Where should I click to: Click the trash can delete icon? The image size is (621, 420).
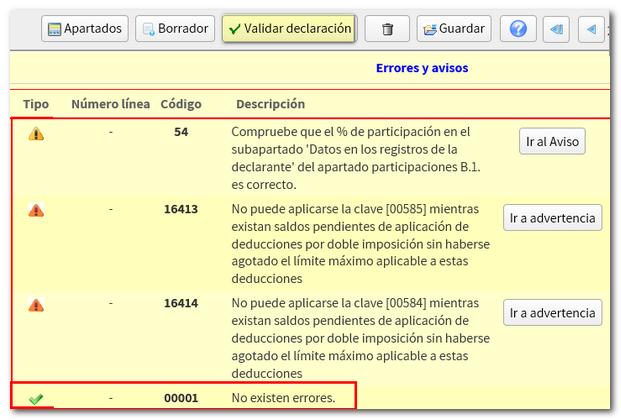[386, 29]
